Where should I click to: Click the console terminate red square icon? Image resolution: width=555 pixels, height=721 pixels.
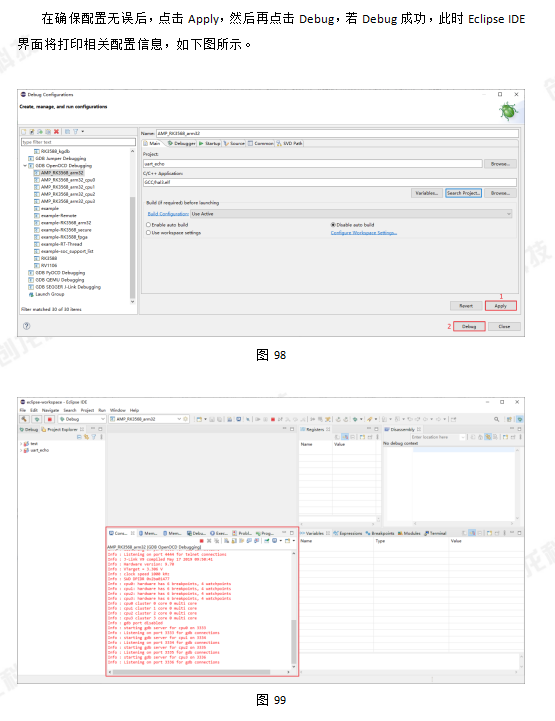coord(201,541)
